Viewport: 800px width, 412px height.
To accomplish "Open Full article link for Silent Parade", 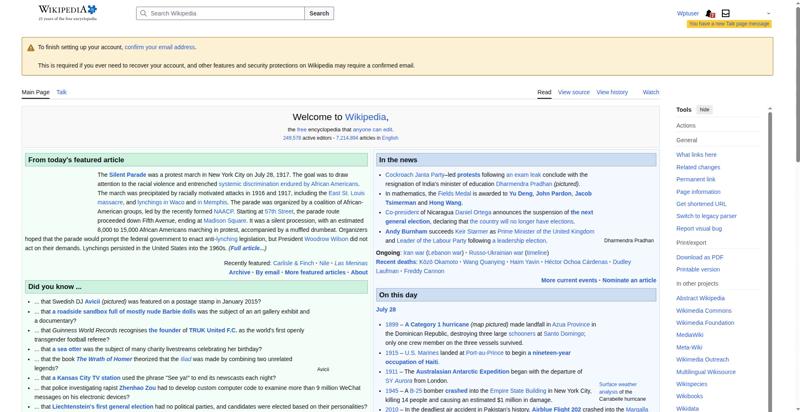I will point(248,248).
